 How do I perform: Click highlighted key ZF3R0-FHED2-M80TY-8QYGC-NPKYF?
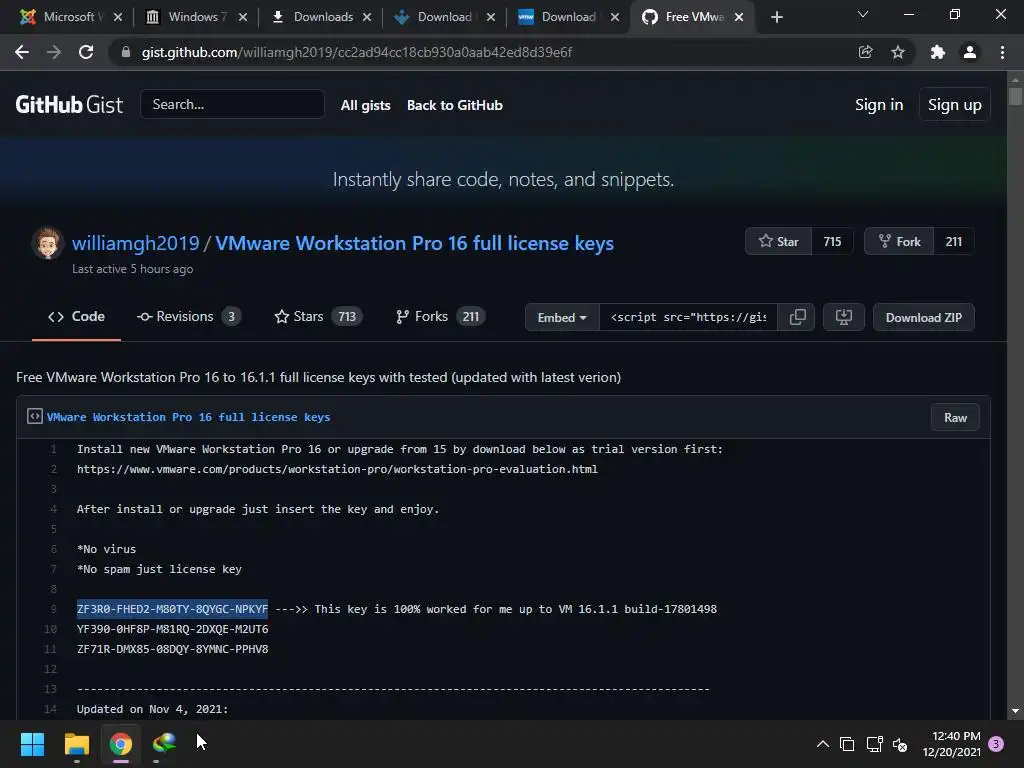[172, 609]
